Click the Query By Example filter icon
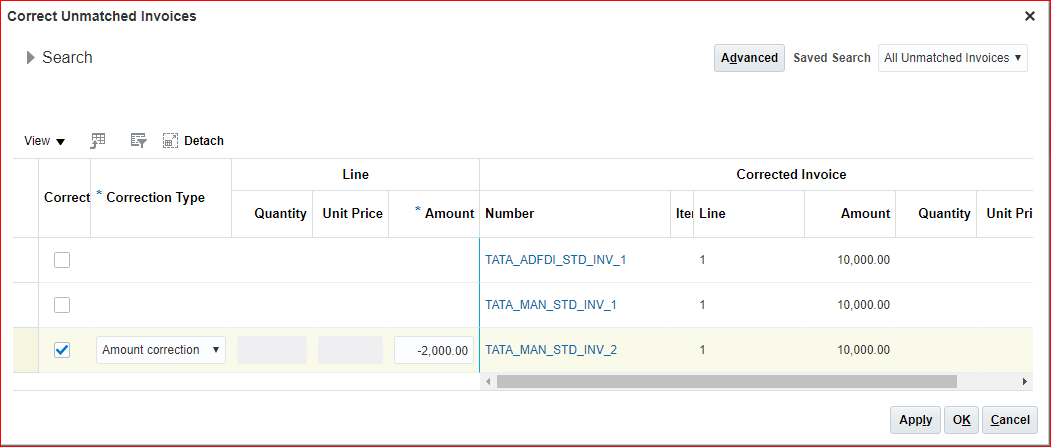This screenshot has width=1051, height=447. pos(138,141)
